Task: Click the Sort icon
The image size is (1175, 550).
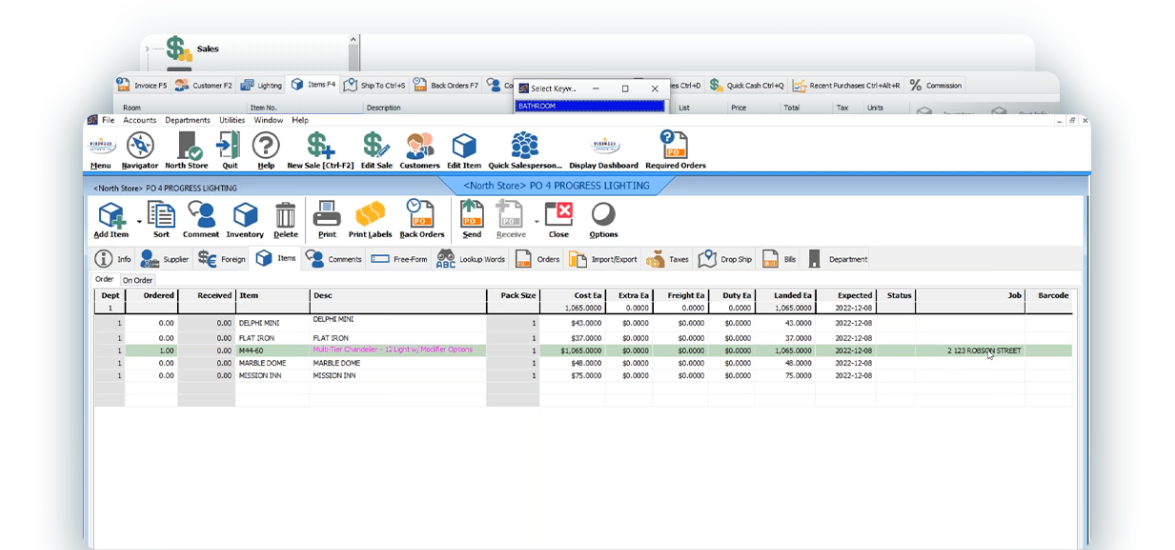Action: coord(161,220)
